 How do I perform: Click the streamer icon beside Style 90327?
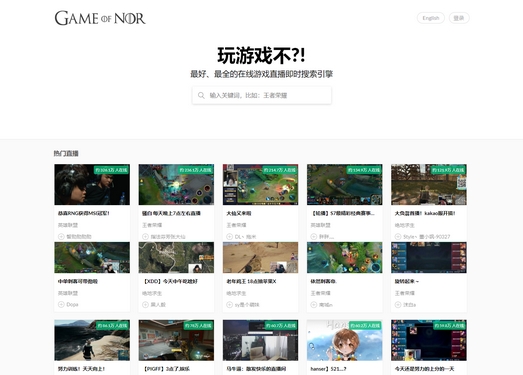tap(398, 237)
